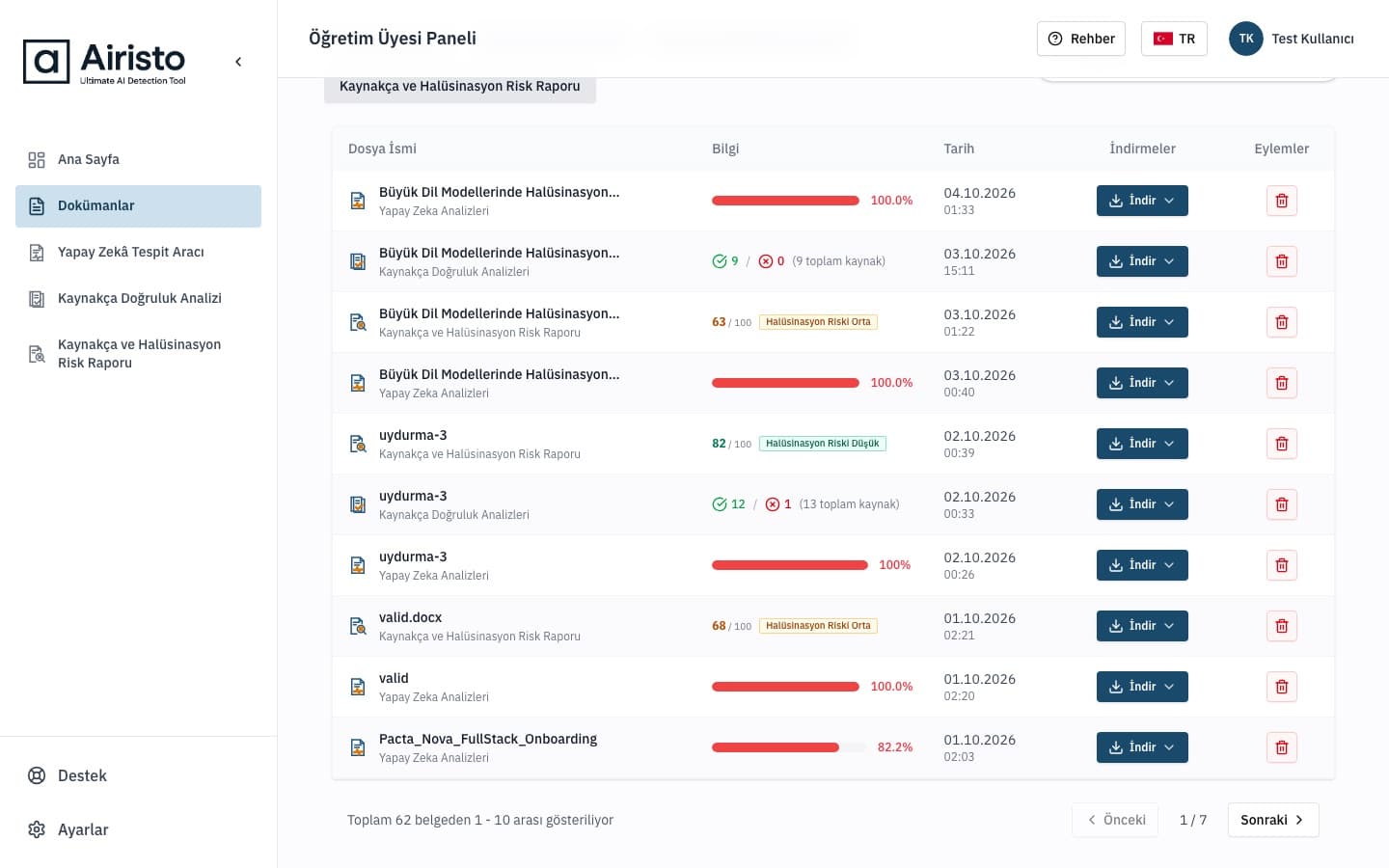
Task: Click the file icon next to Pacta_Nova_FullStack_Onboarding
Action: click(x=358, y=747)
